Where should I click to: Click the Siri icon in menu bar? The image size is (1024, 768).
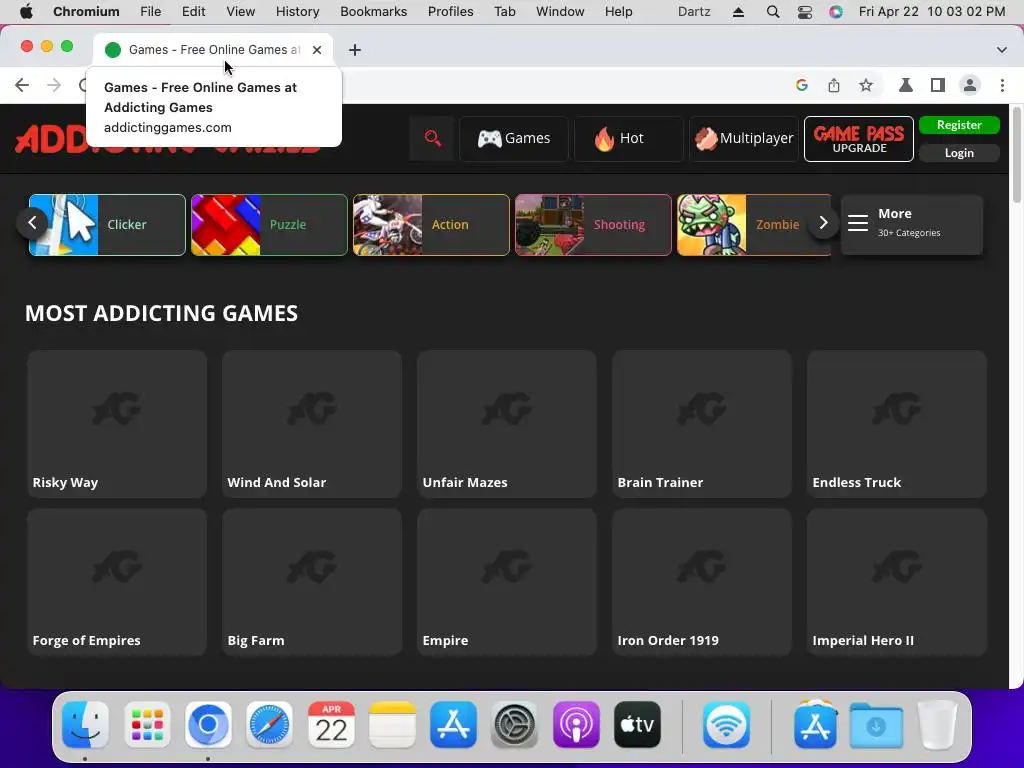click(x=836, y=12)
